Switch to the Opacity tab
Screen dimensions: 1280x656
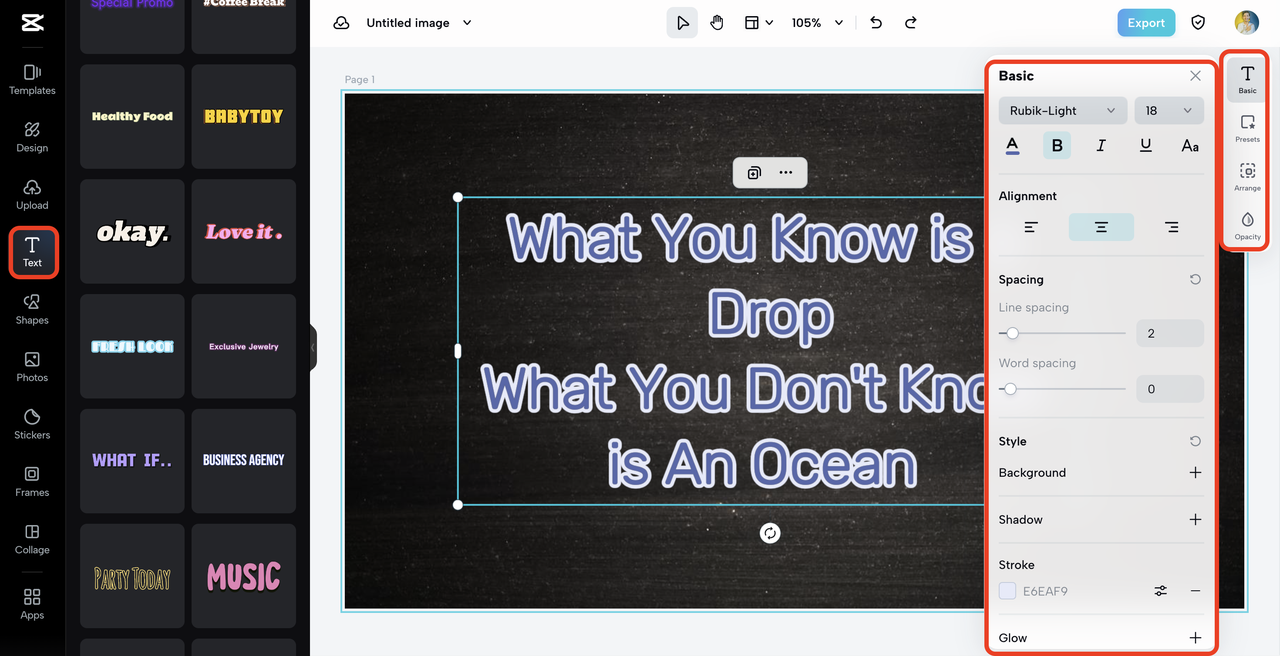pos(1247,225)
